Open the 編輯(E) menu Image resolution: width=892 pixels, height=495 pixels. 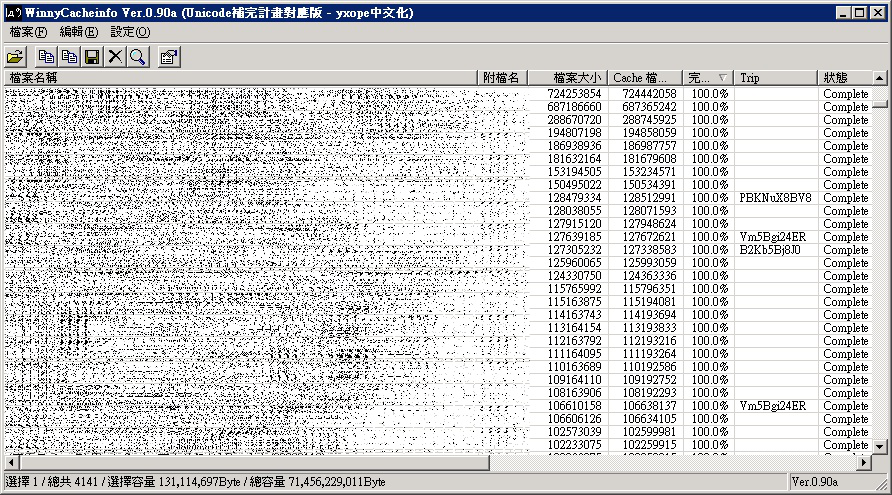(x=79, y=32)
